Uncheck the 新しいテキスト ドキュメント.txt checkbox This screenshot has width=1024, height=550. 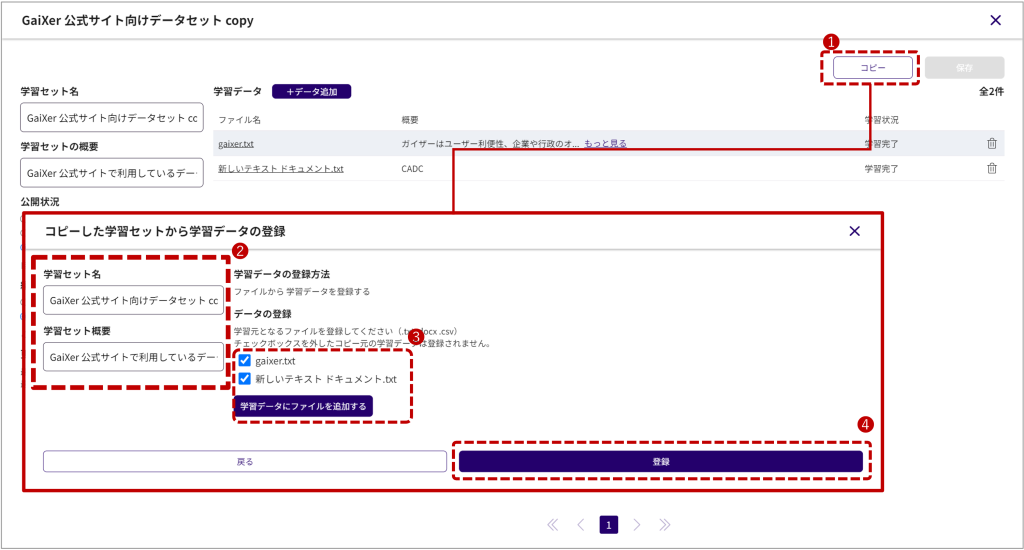point(245,379)
